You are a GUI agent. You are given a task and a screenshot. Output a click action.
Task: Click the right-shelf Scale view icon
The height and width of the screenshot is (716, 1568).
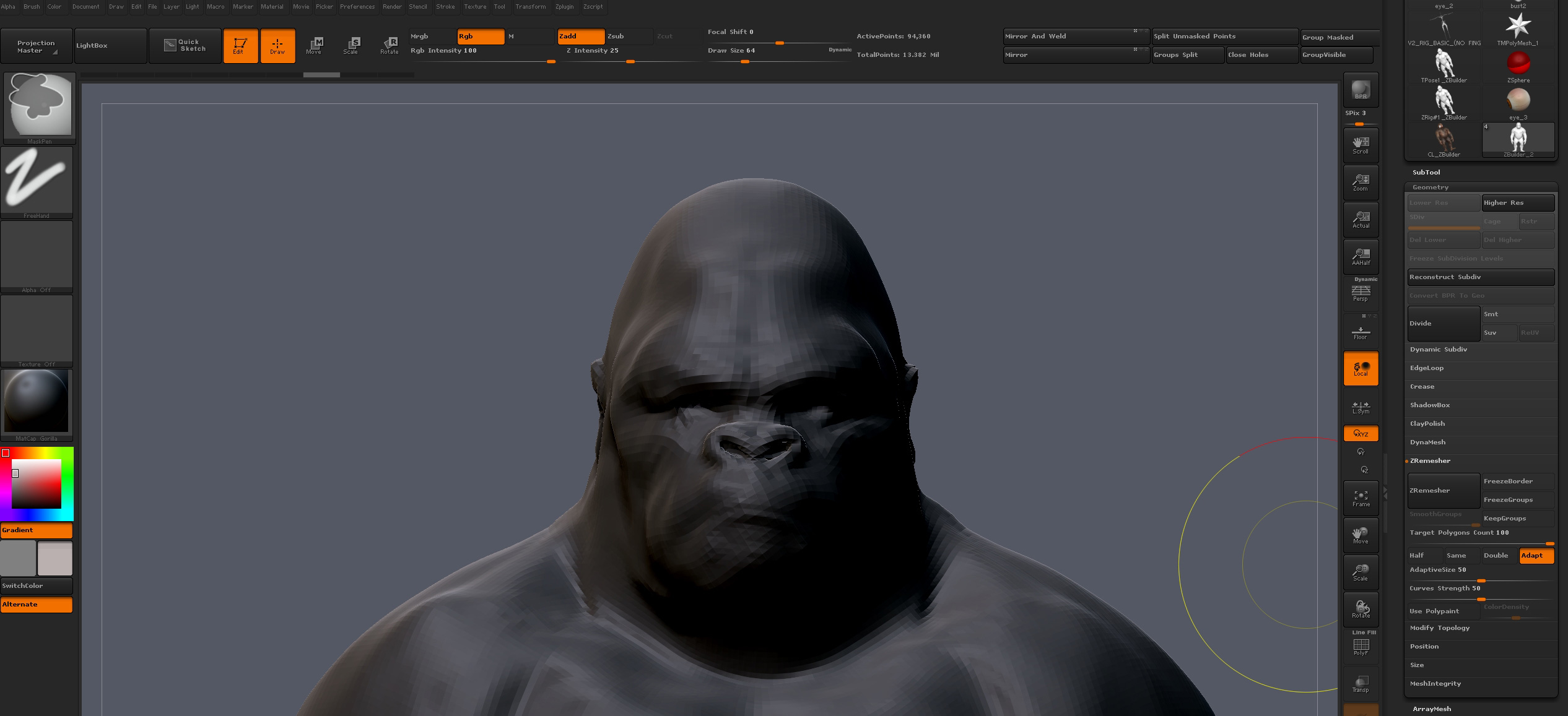[x=1361, y=572]
